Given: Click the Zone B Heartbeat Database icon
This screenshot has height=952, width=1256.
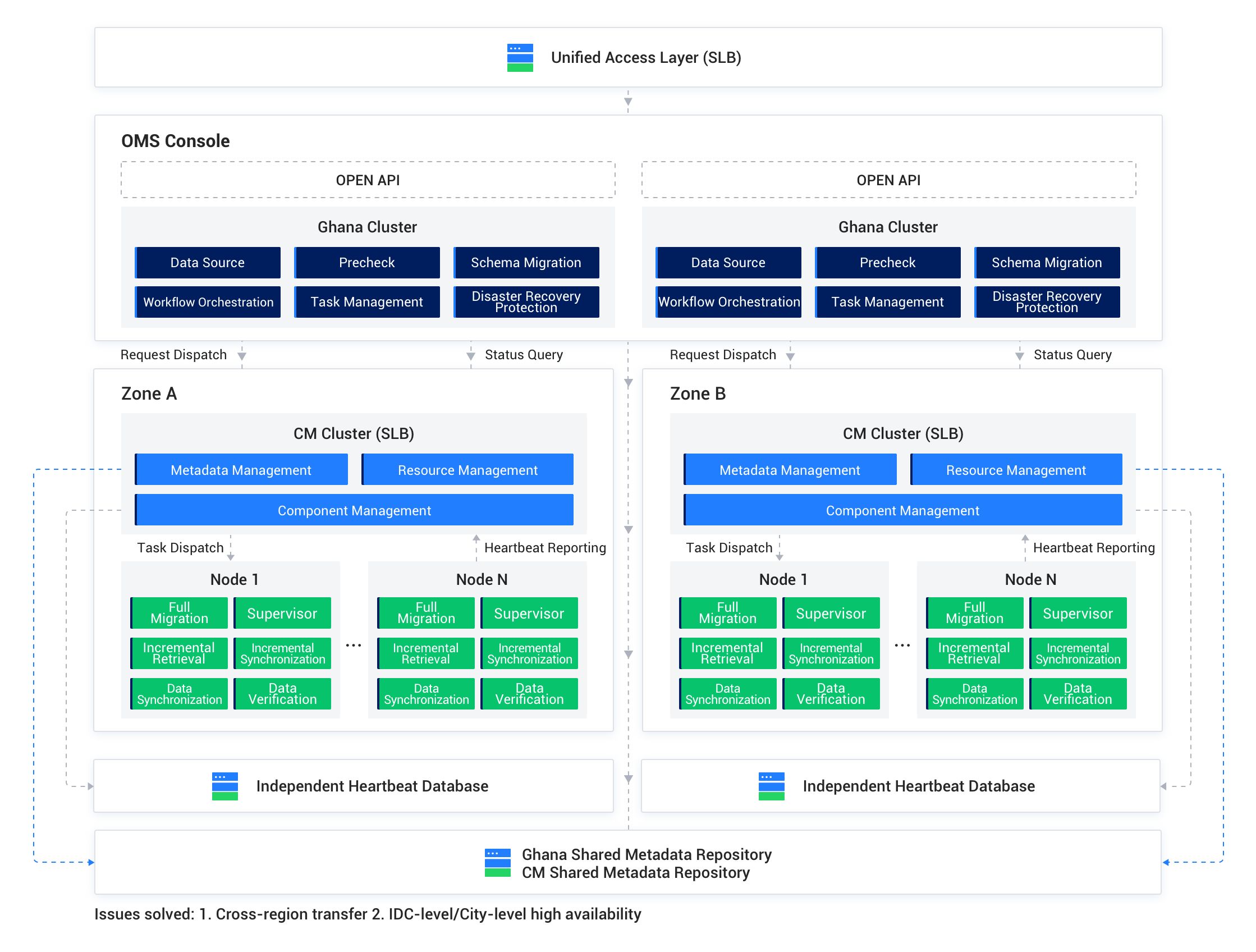Looking at the screenshot, I should [x=771, y=786].
